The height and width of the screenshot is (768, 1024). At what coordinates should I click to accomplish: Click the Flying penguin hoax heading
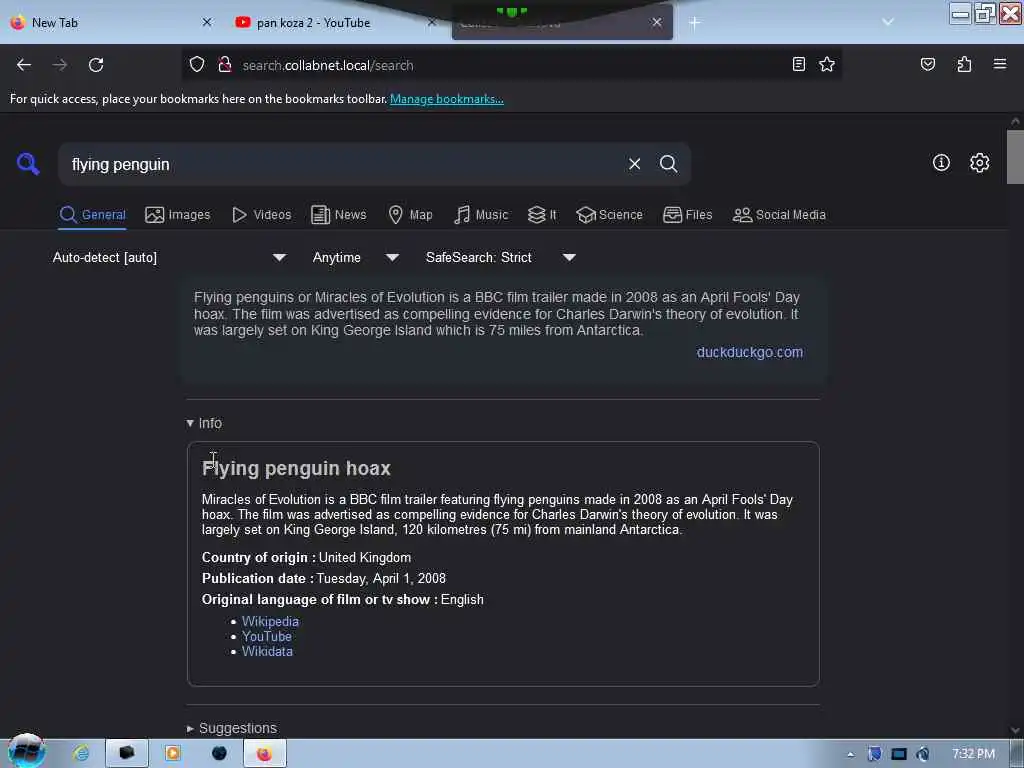click(x=296, y=468)
